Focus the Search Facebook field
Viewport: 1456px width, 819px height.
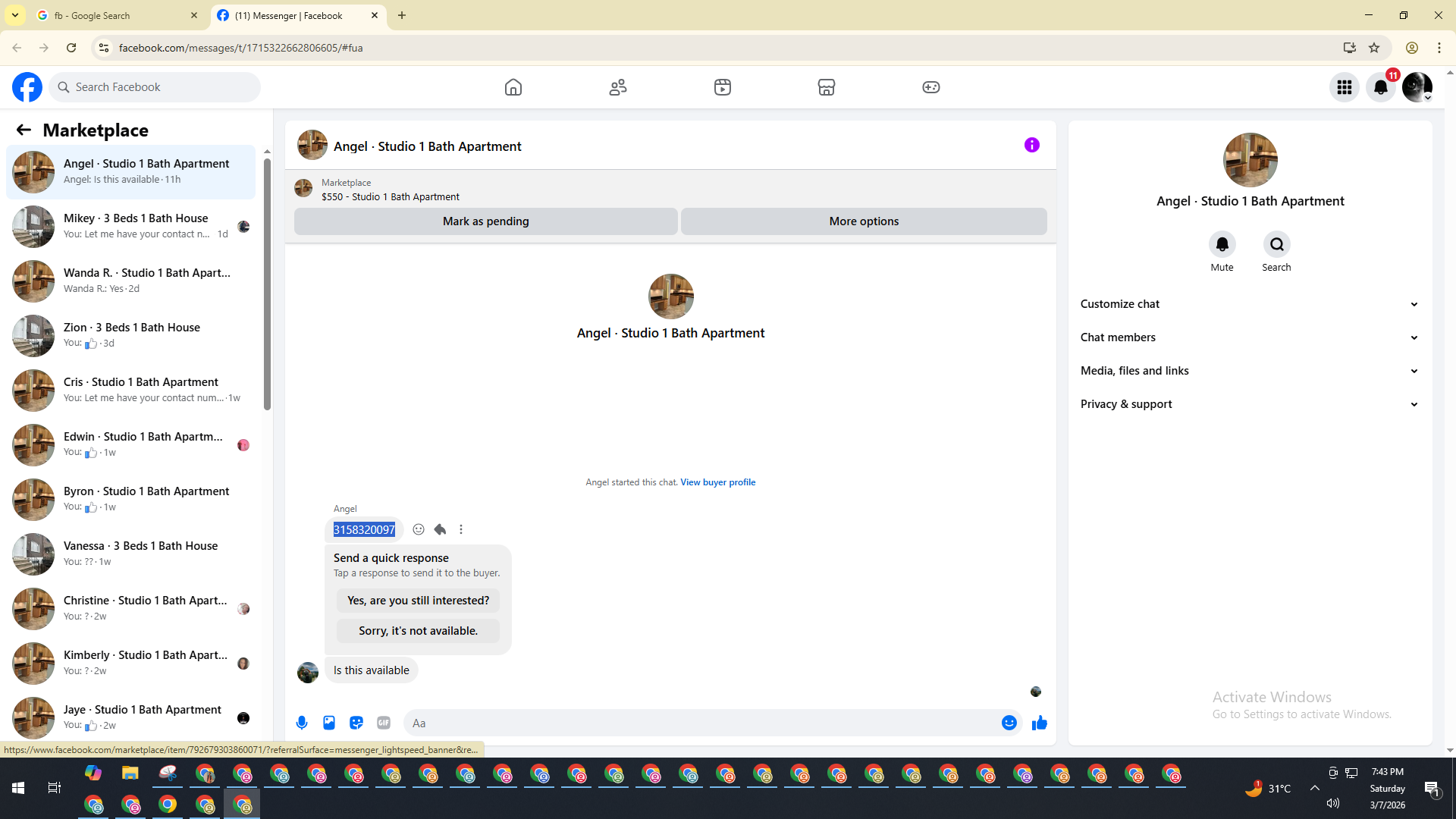(x=155, y=87)
